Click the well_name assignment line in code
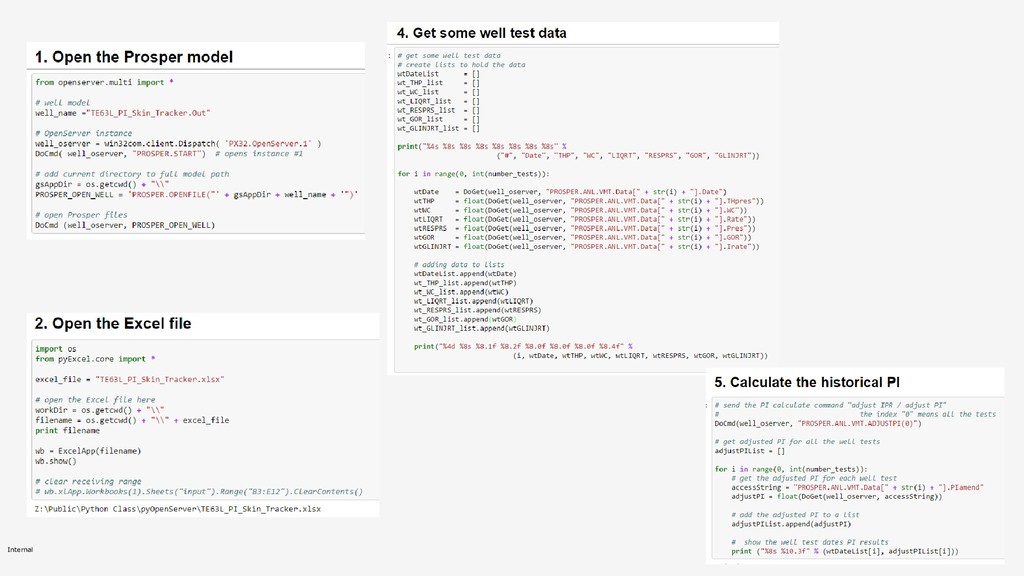The height and width of the screenshot is (576, 1024). pyautogui.click(x=123, y=113)
